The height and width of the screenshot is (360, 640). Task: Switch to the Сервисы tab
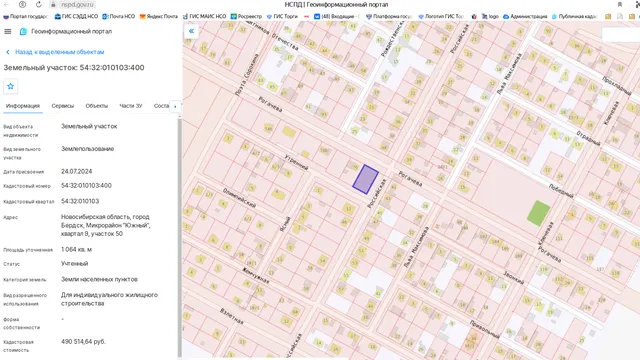point(62,106)
